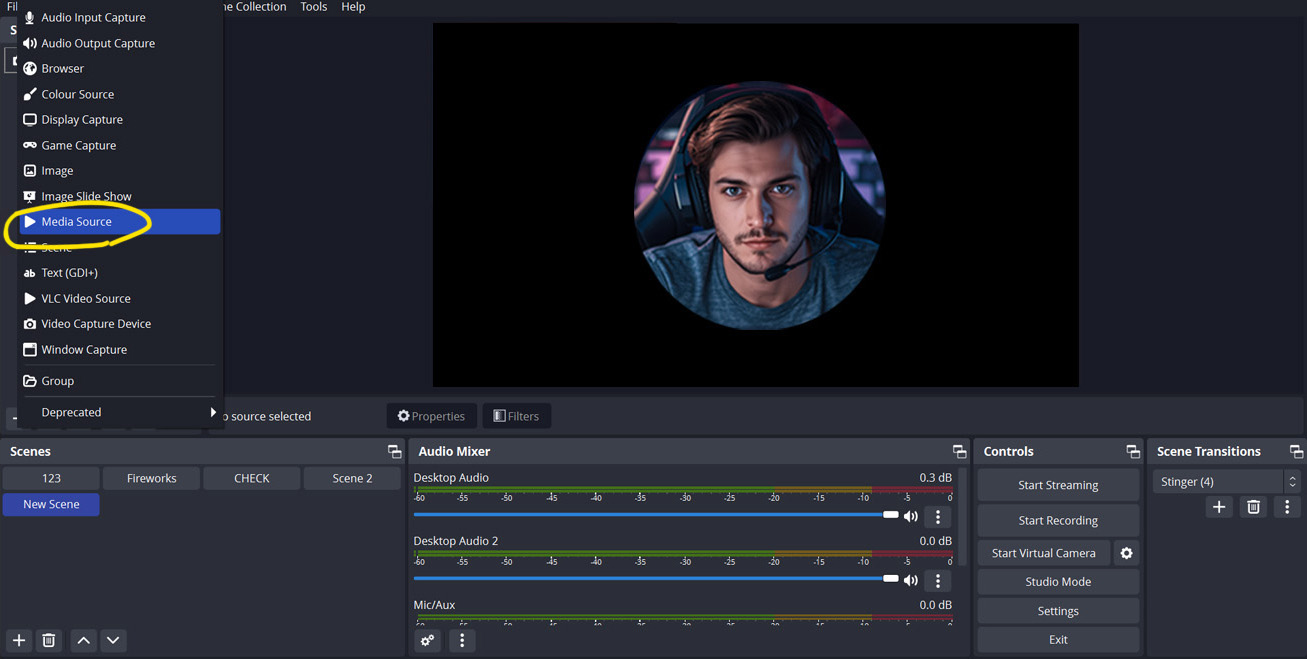Add a new scene with plus icon
This screenshot has width=1307, height=659.
19,640
